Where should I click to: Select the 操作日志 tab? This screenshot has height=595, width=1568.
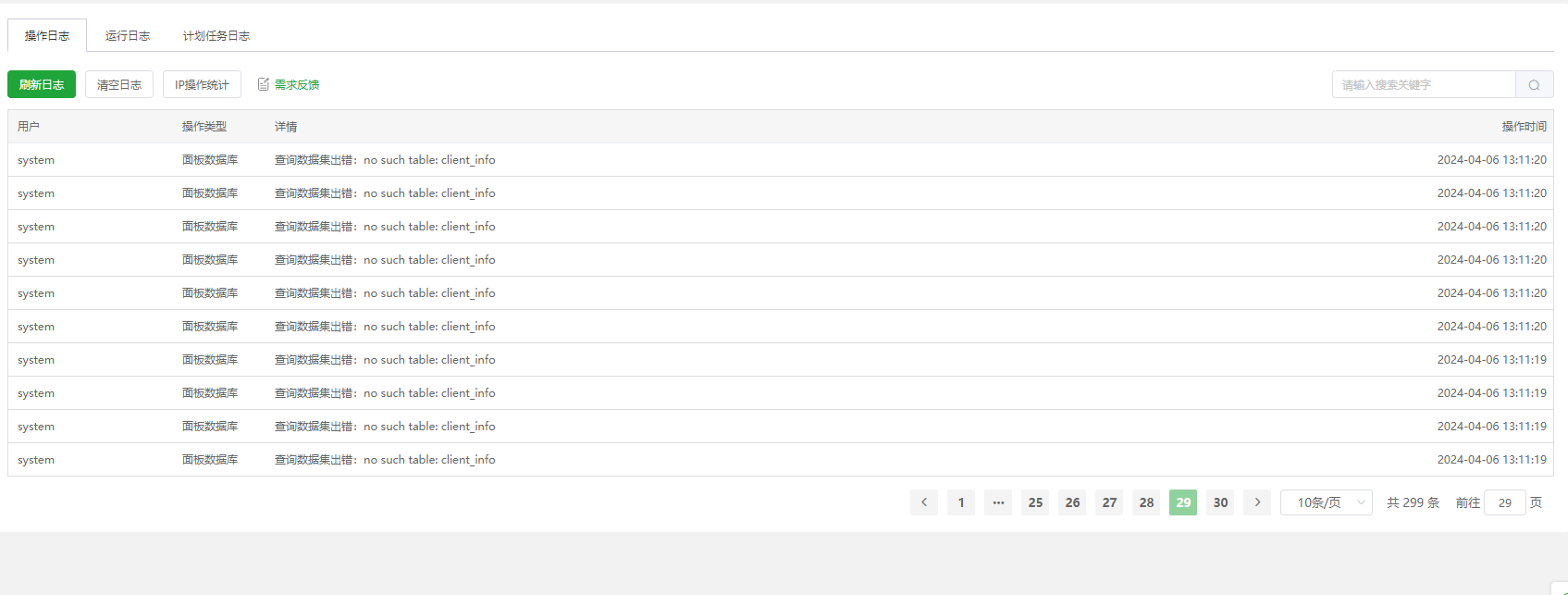(x=47, y=35)
